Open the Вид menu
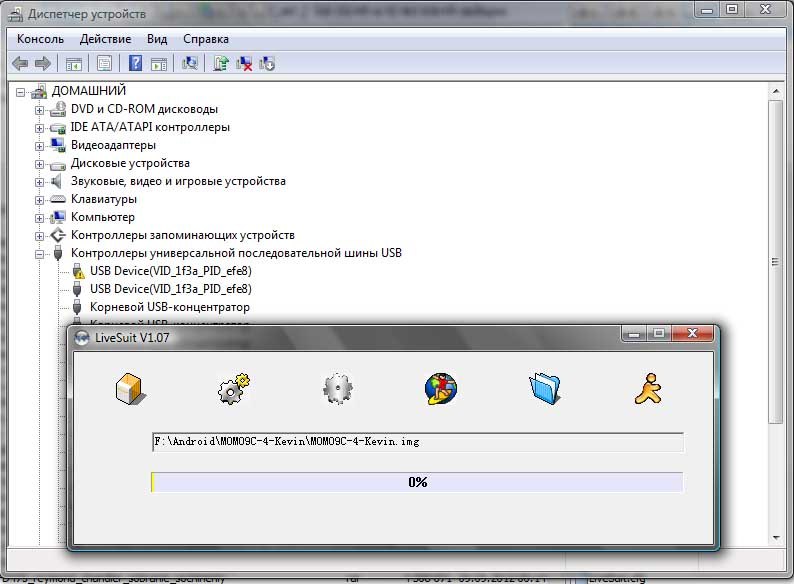The image size is (794, 584). coord(157,39)
